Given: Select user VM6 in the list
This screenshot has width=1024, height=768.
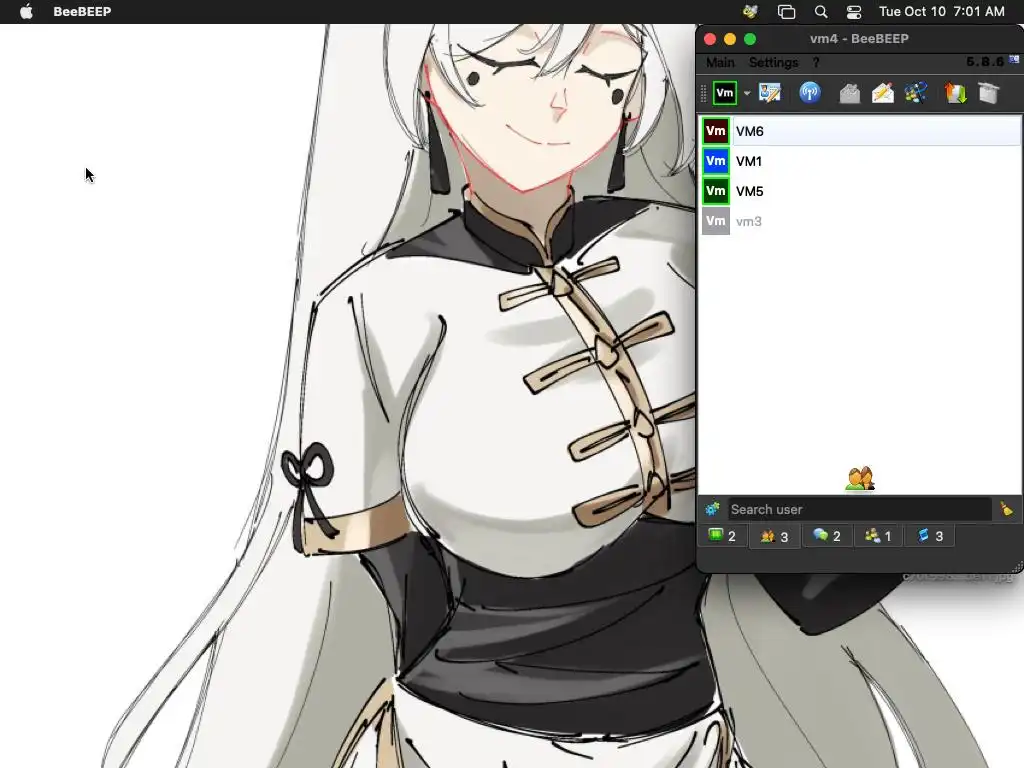Looking at the screenshot, I should [861, 131].
